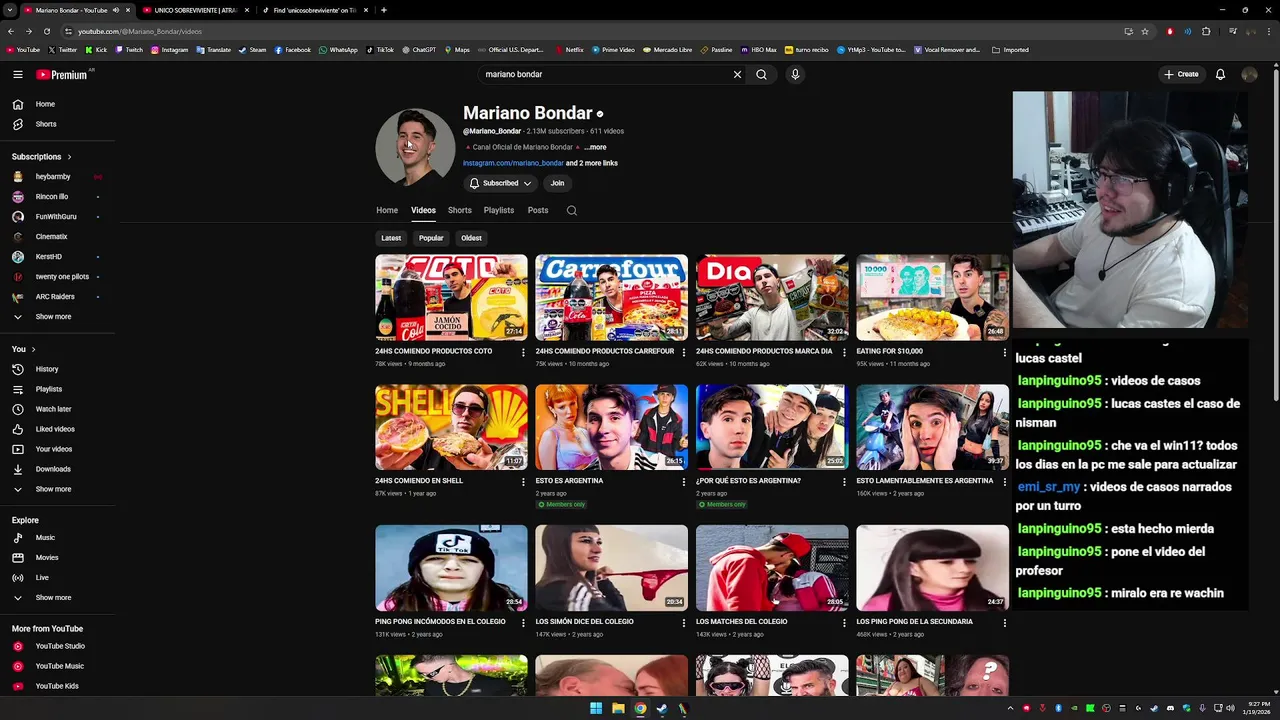Open Home in the sidebar

(x=45, y=104)
